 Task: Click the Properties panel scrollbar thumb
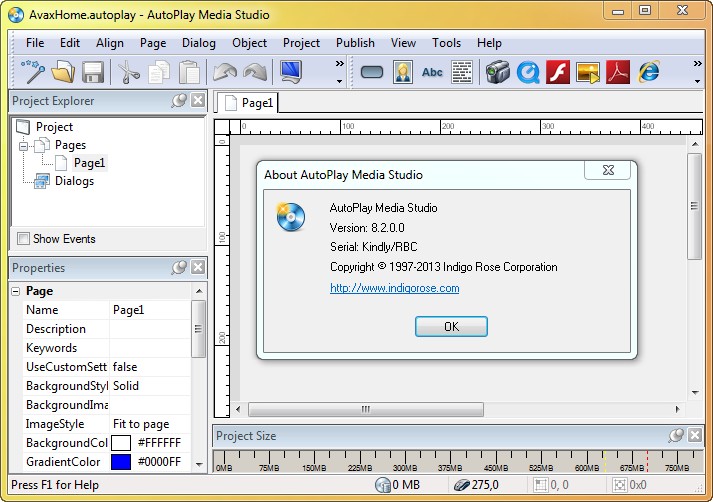tap(198, 329)
